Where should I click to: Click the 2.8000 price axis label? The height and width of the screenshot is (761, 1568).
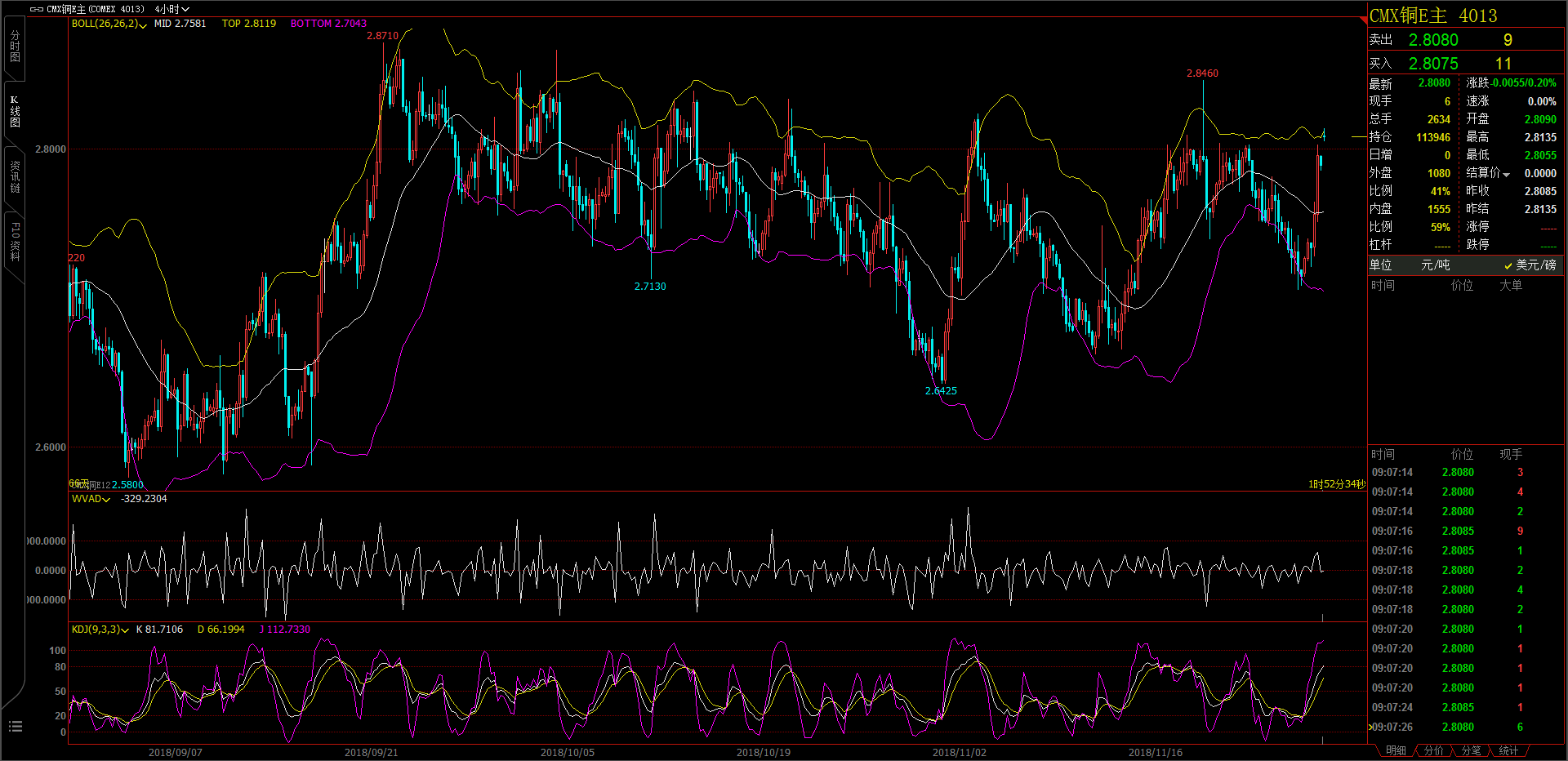coord(51,149)
